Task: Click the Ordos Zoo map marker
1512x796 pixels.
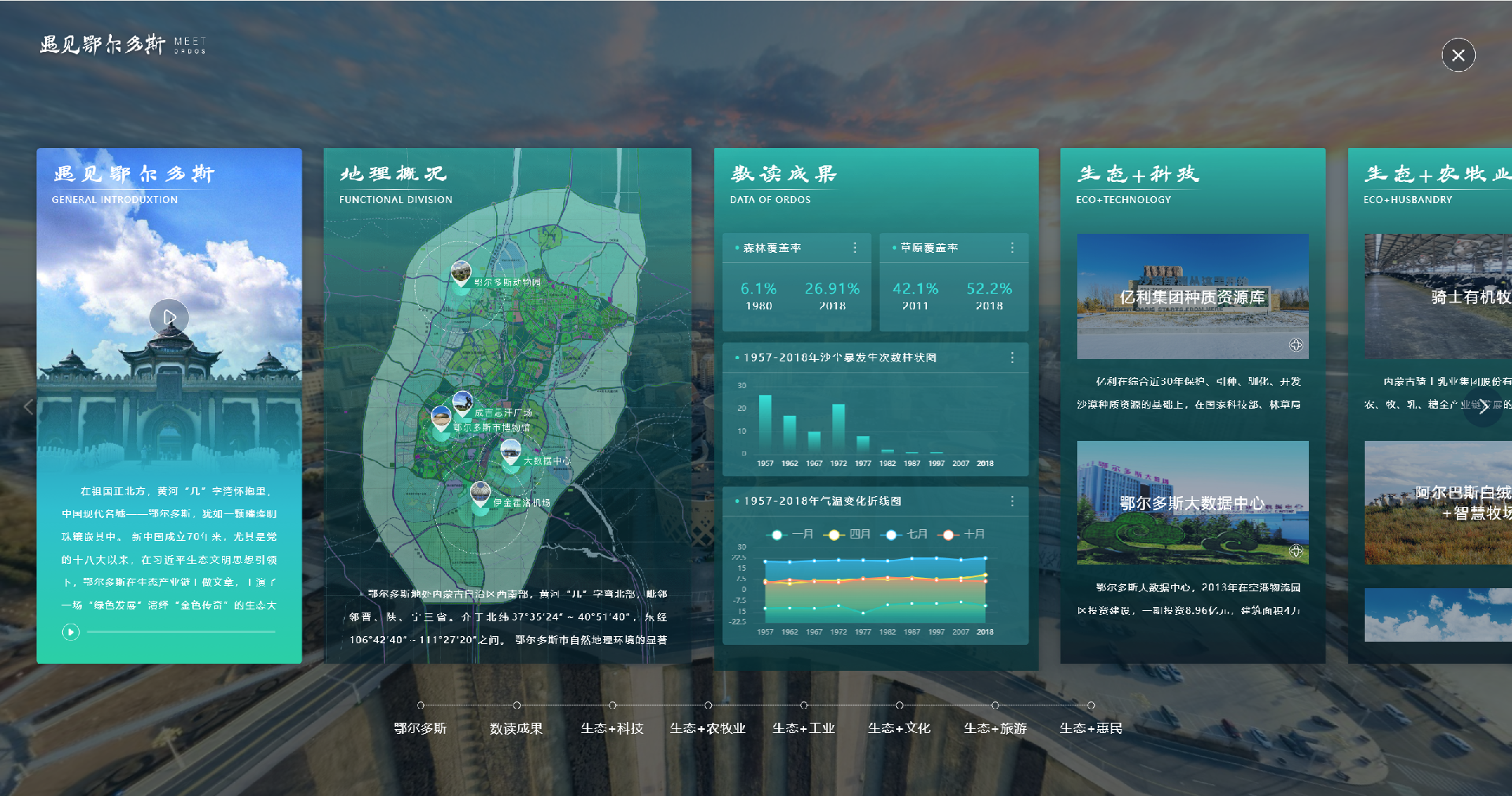Action: tap(461, 273)
